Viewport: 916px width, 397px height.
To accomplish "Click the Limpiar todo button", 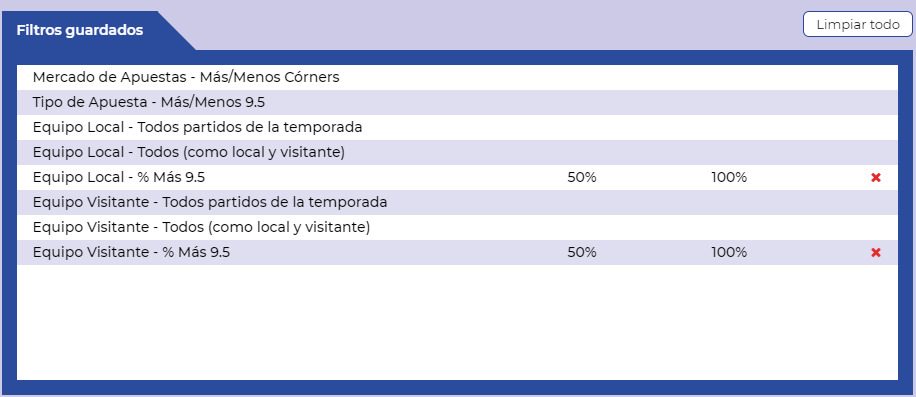I will (858, 25).
